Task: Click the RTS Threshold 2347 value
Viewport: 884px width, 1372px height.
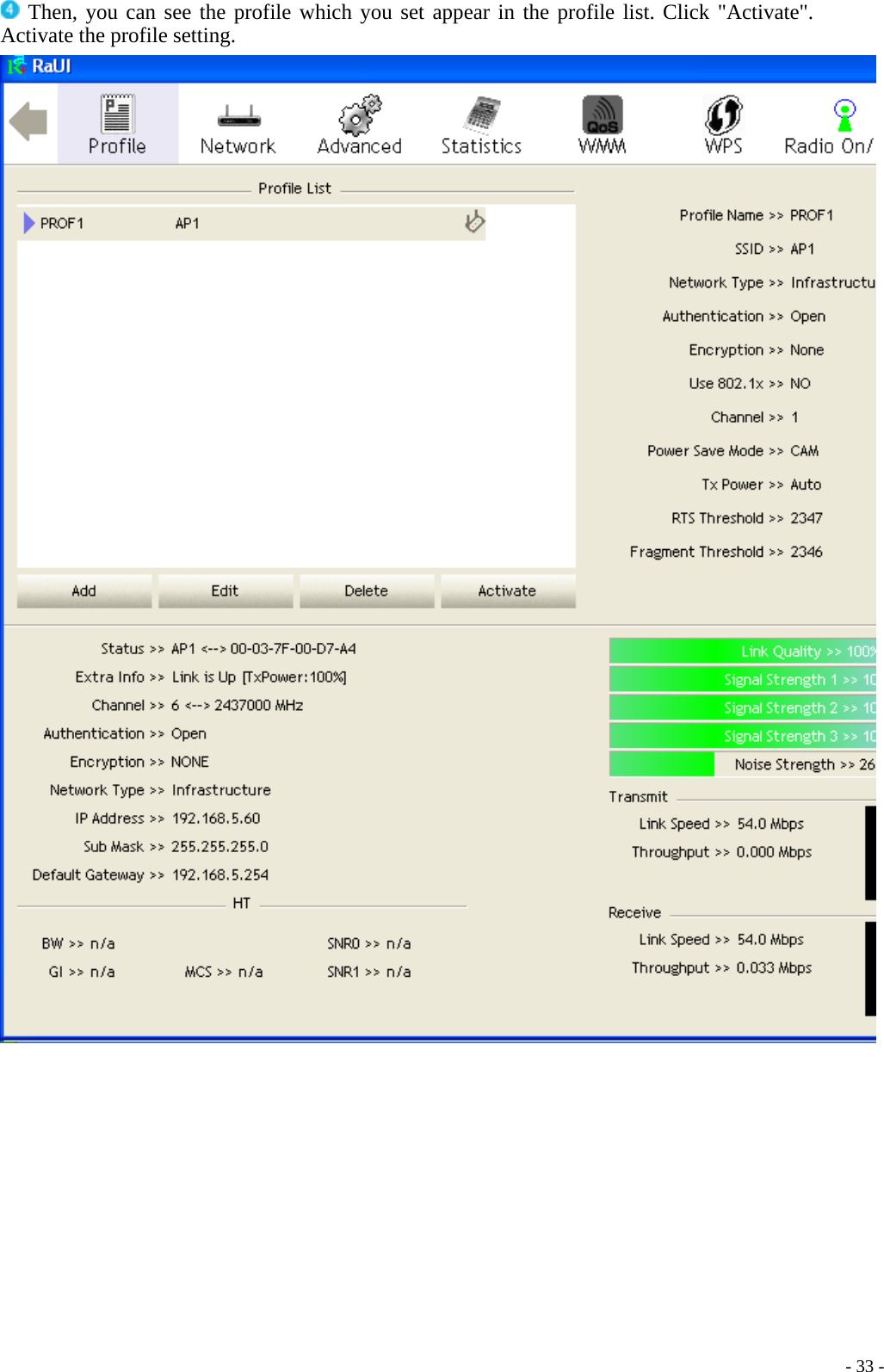Action: [807, 518]
